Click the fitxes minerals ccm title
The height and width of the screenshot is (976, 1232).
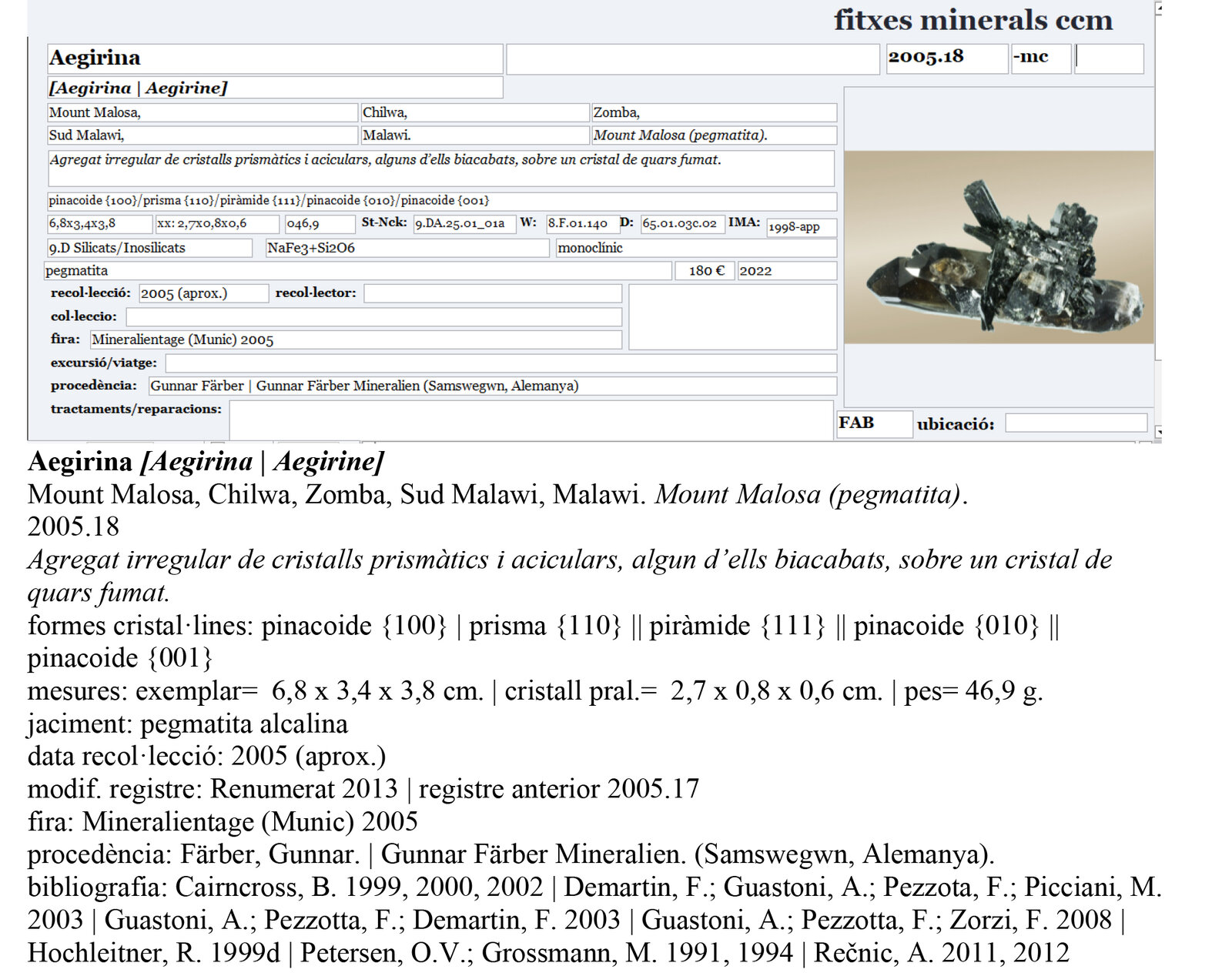(x=973, y=20)
